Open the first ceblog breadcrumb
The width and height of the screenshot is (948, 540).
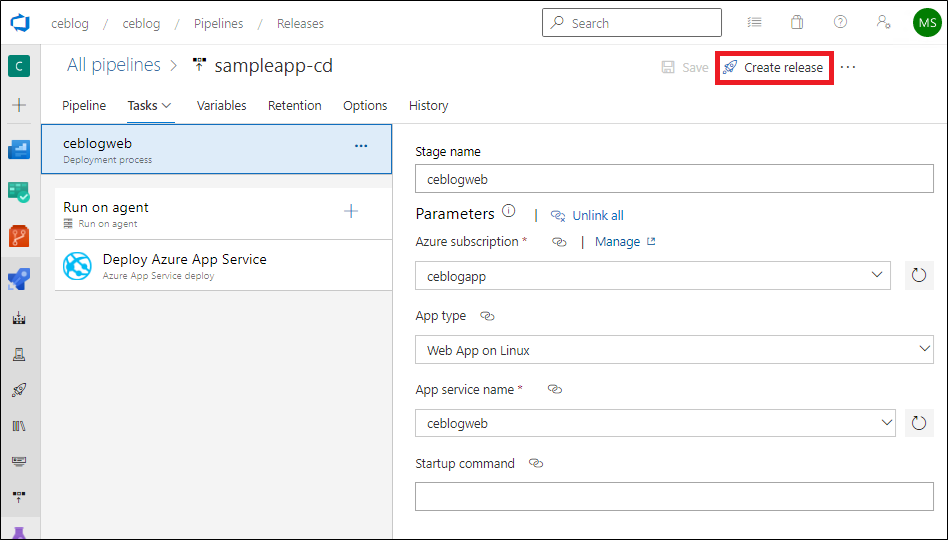[x=70, y=24]
